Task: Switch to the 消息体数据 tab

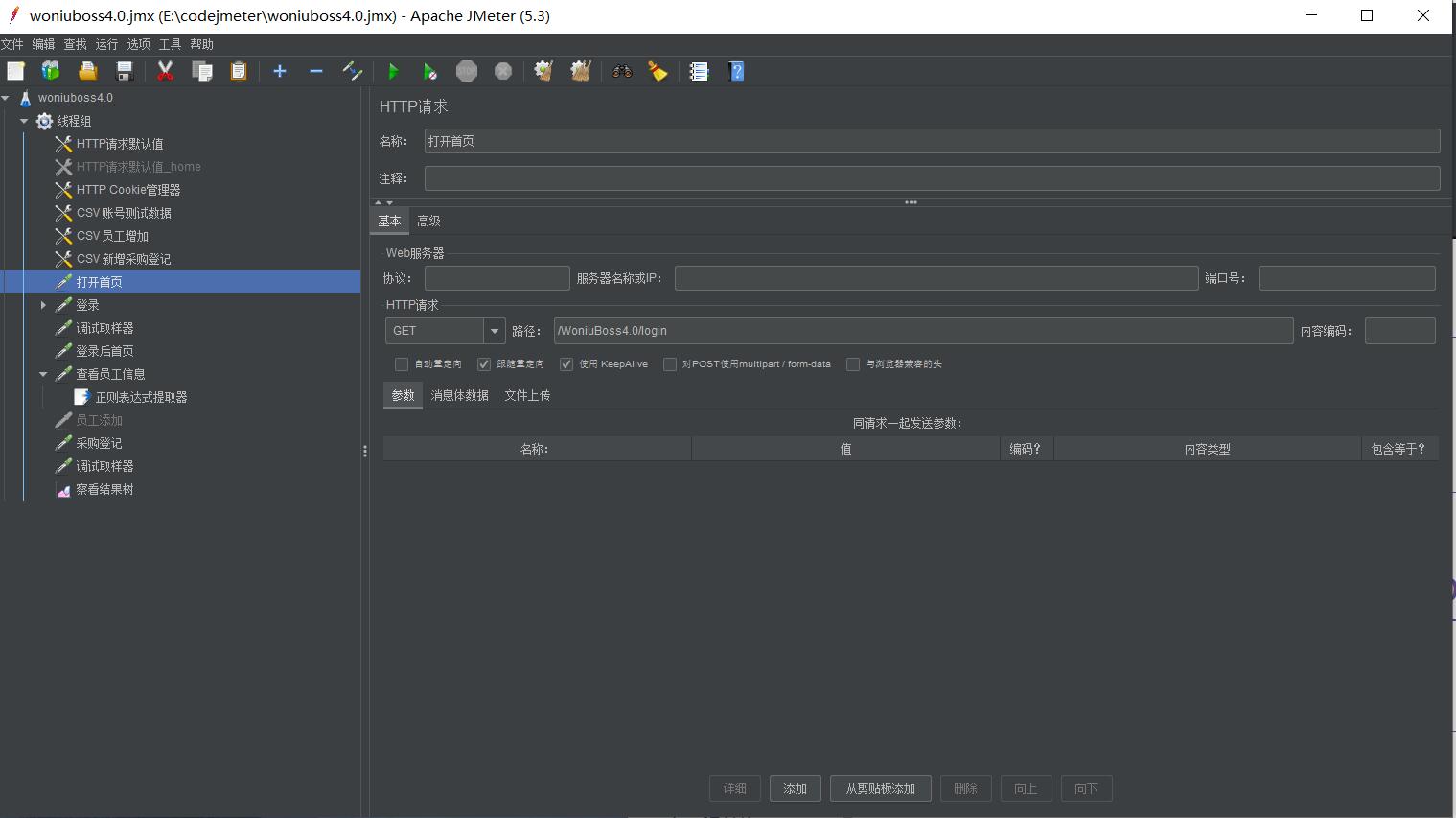Action: (459, 395)
